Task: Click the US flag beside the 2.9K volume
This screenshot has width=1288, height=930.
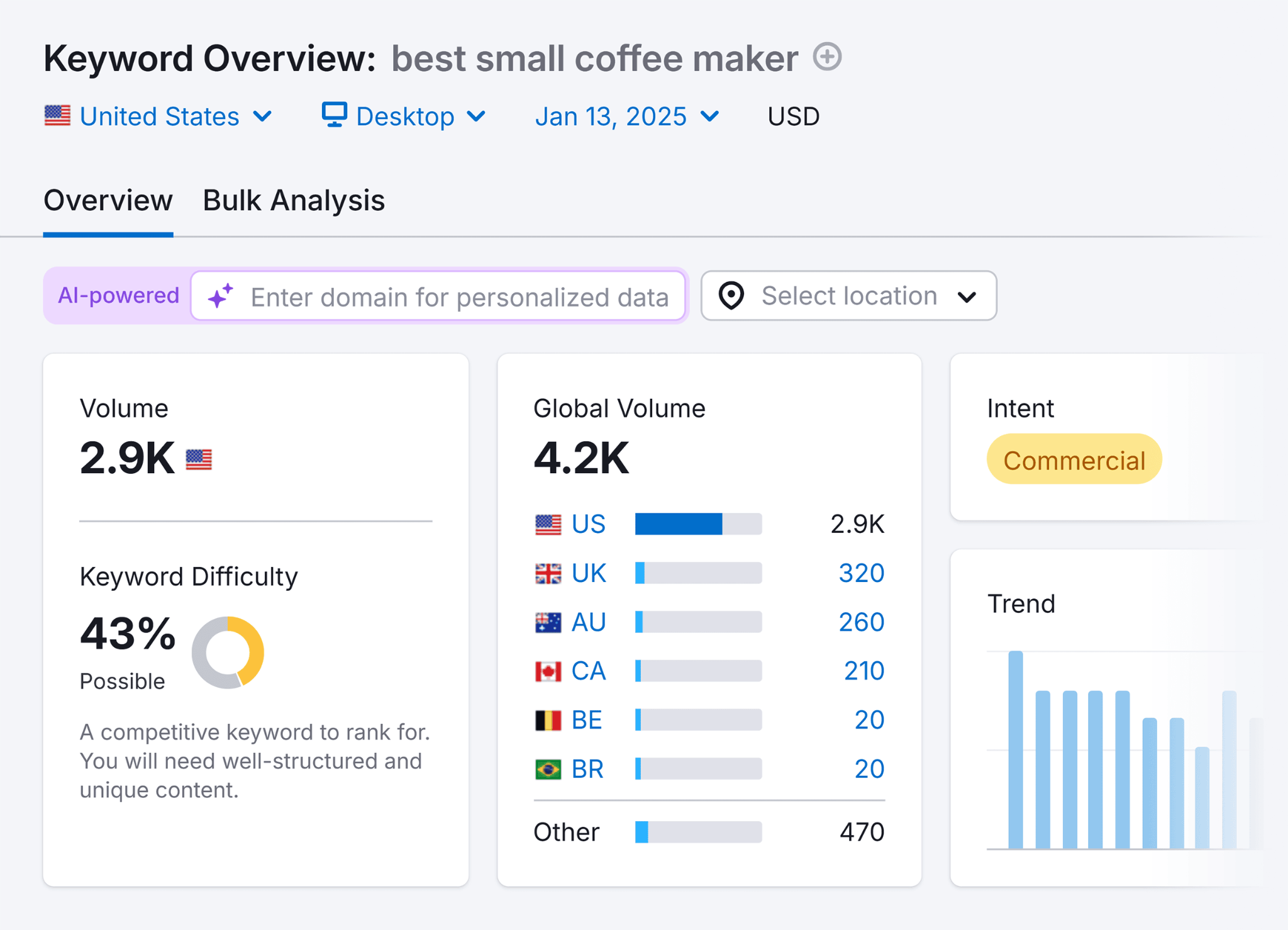Action: [x=198, y=459]
